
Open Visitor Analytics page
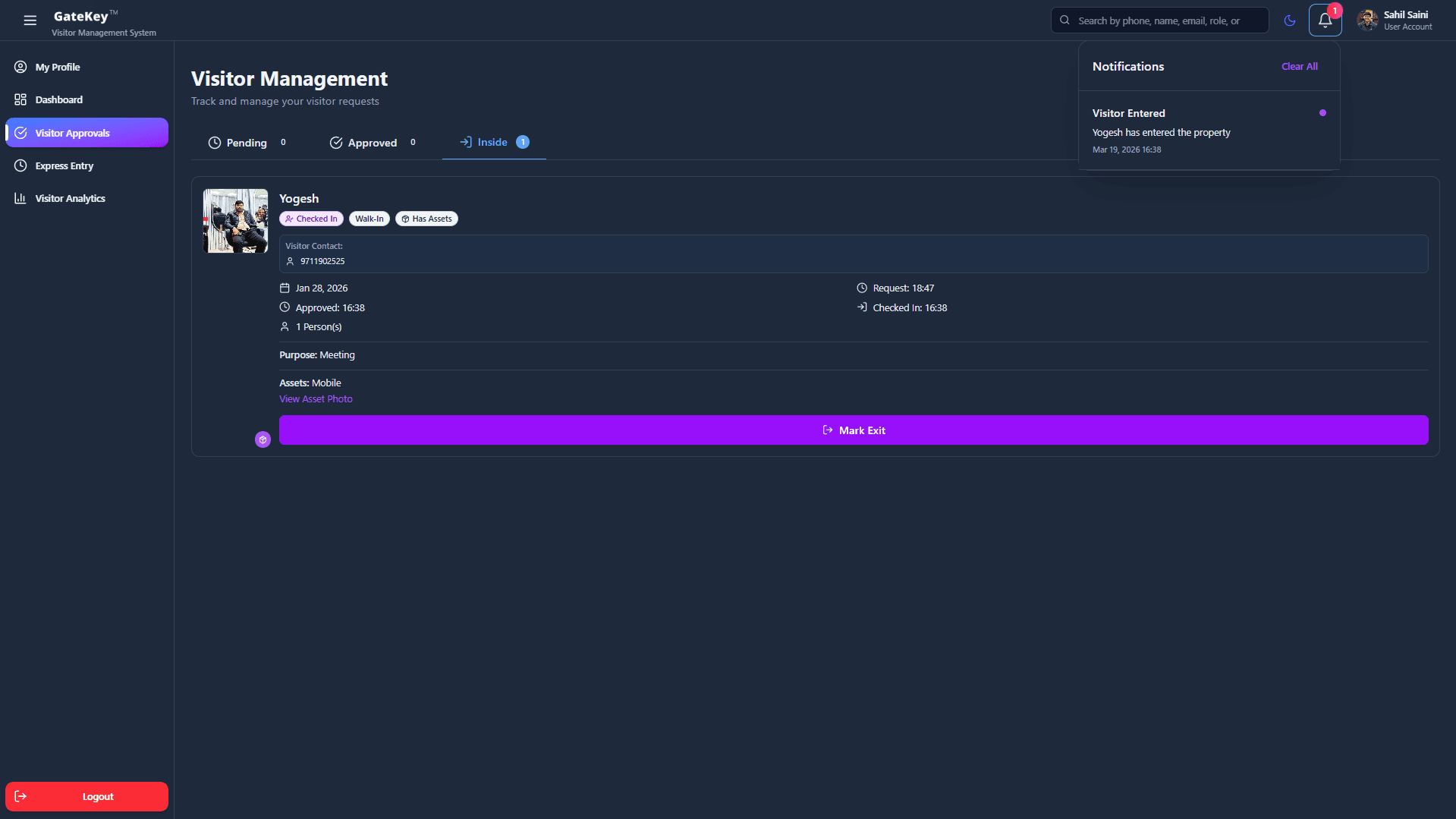(x=70, y=198)
